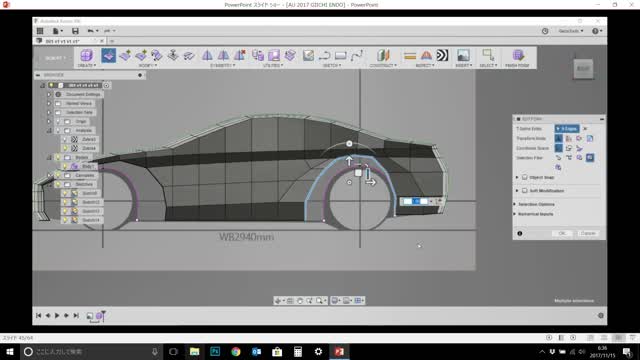
Task: Click OK in the Edit Form dialog
Action: tap(562, 233)
